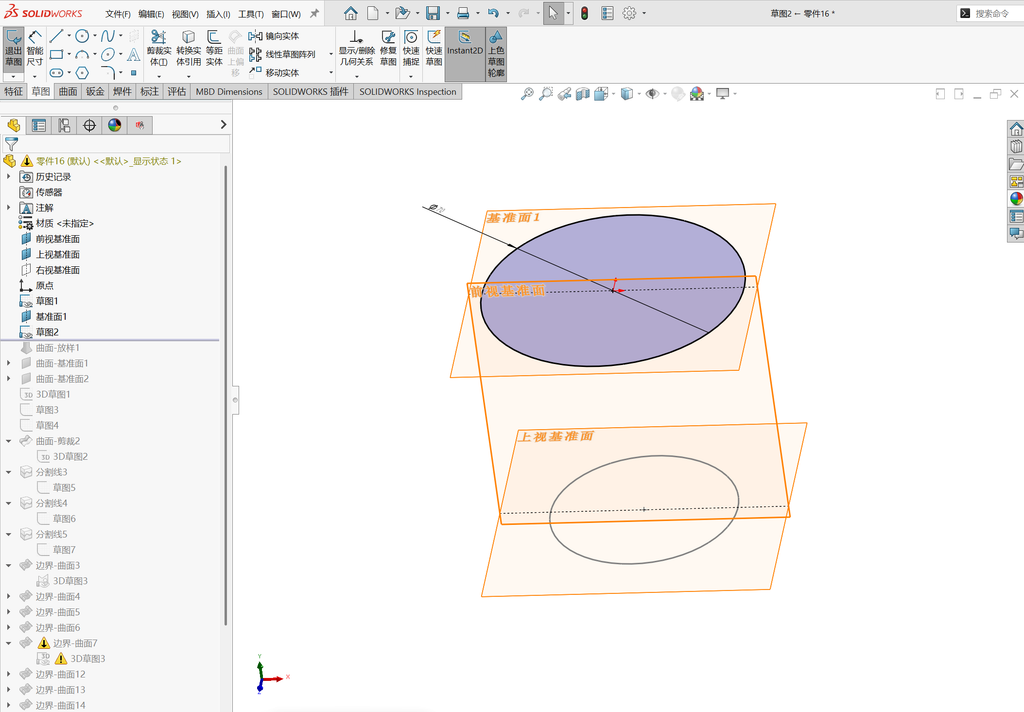The image size is (1024, 712).
Task: Click Zoom to Fit icon in view toolbar
Action: (x=527, y=94)
